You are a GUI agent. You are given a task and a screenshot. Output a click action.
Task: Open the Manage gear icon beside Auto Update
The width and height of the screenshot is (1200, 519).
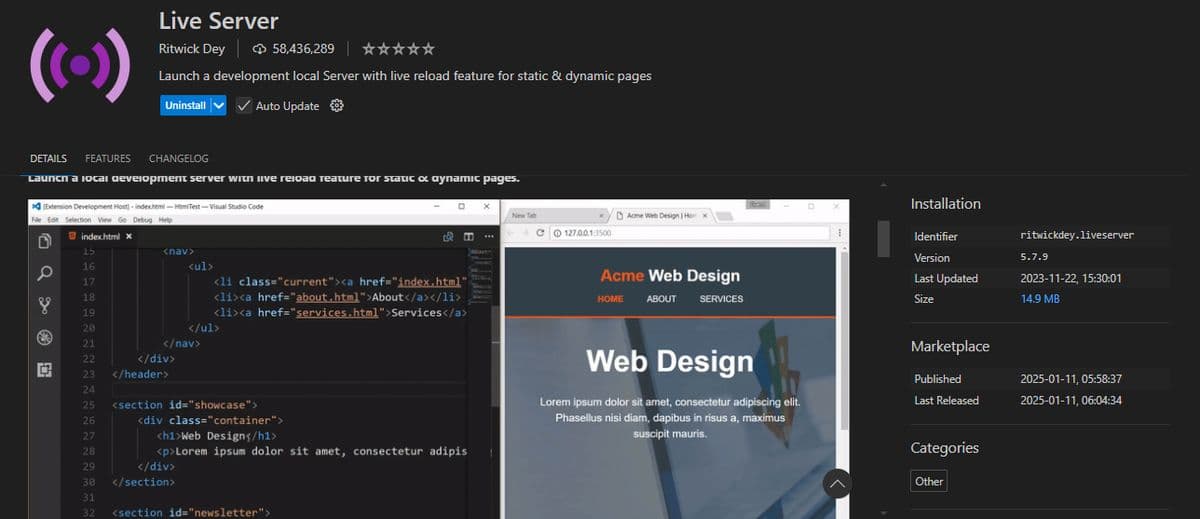[337, 106]
